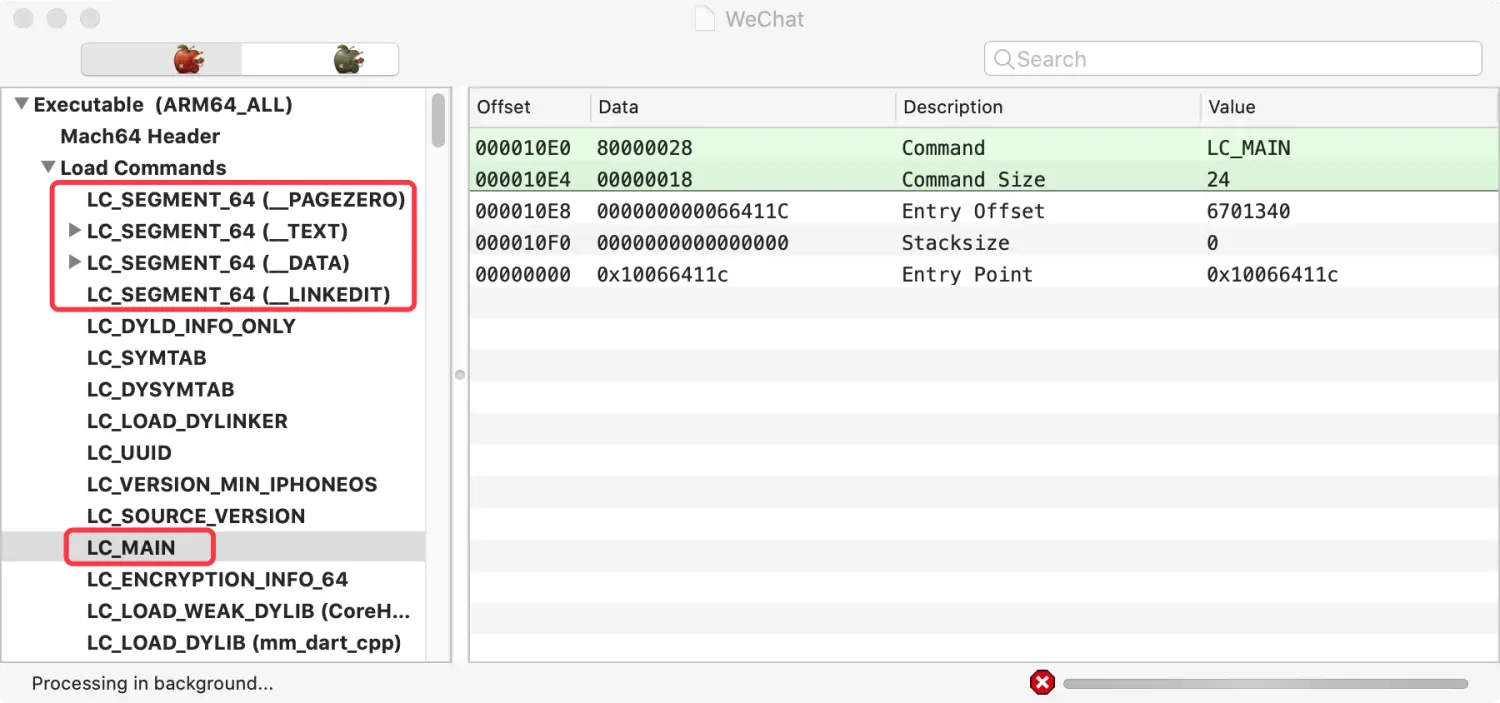Select the red apple view segment
Screen dimensions: 1500x703
[161, 59]
